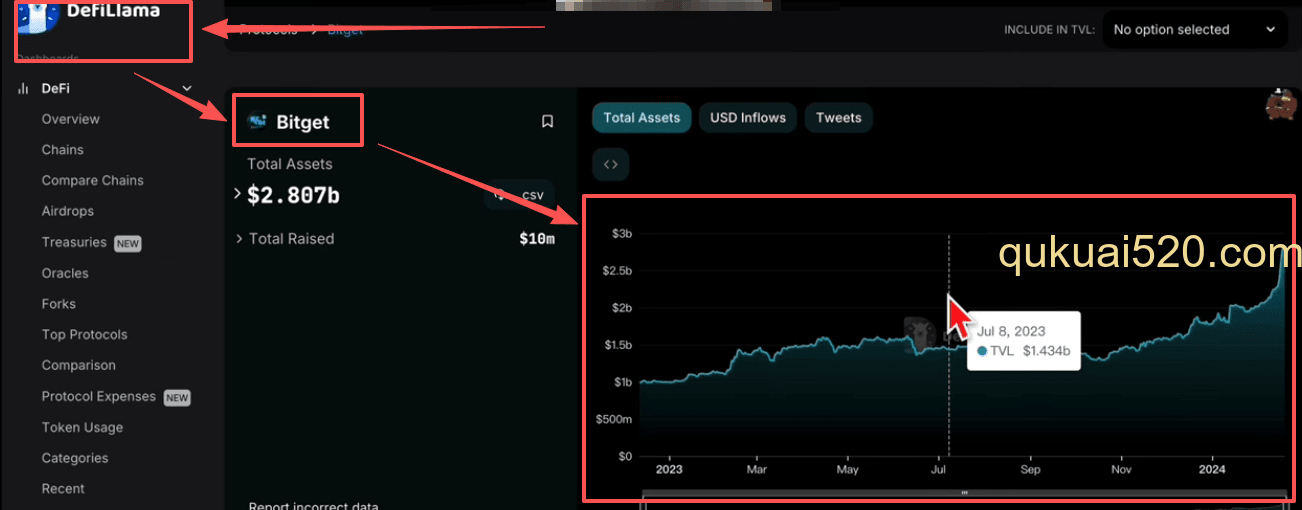
Task: Download the data as csv
Action: point(519,195)
